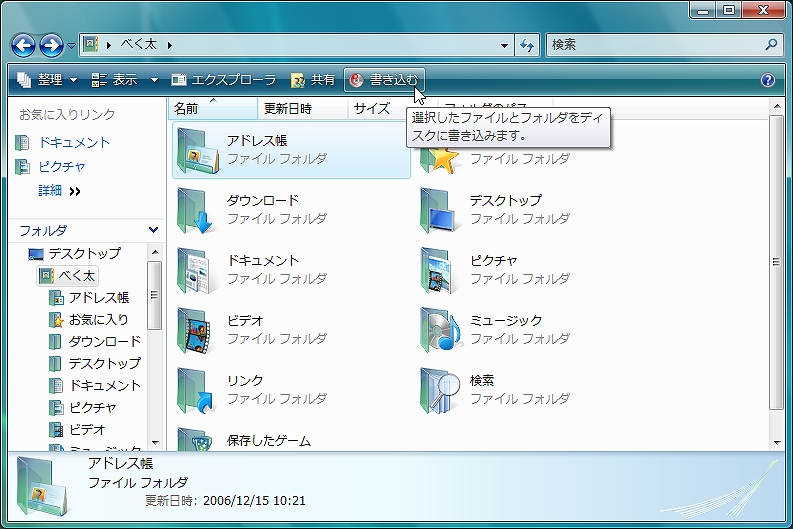Refresh the folder view
This screenshot has width=793, height=529.
click(x=527, y=45)
